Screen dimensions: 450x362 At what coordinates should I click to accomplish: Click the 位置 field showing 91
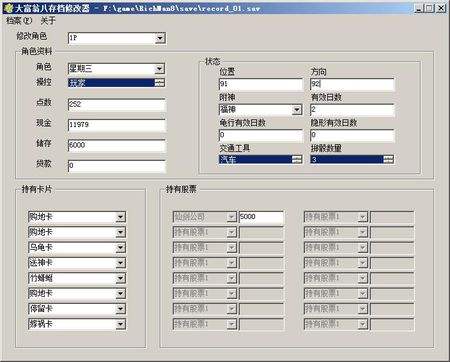point(261,84)
